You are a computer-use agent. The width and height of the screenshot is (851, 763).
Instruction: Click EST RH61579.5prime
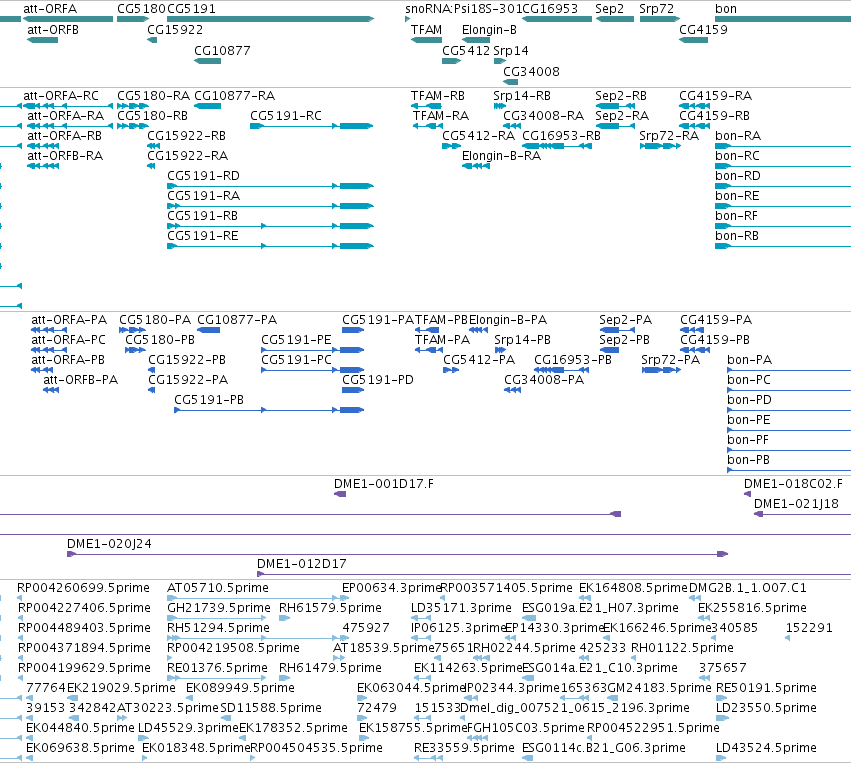(330, 608)
